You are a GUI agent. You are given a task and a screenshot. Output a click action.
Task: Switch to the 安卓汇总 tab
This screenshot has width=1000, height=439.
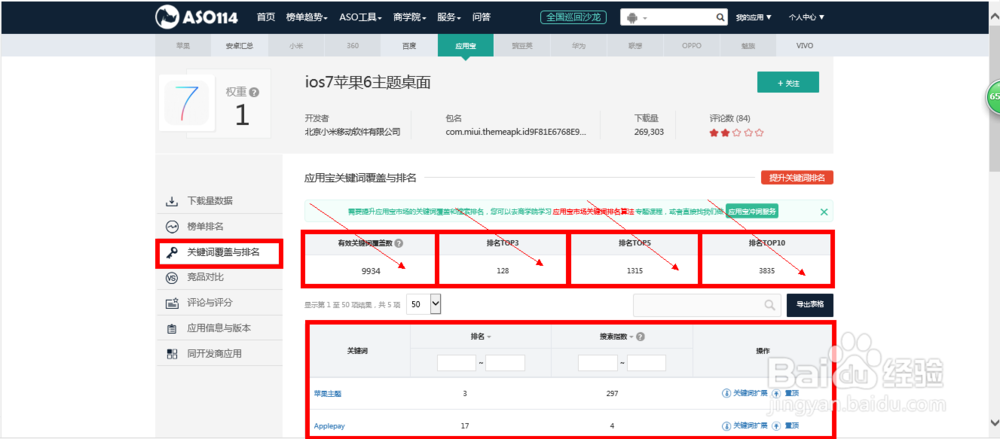tap(239, 46)
